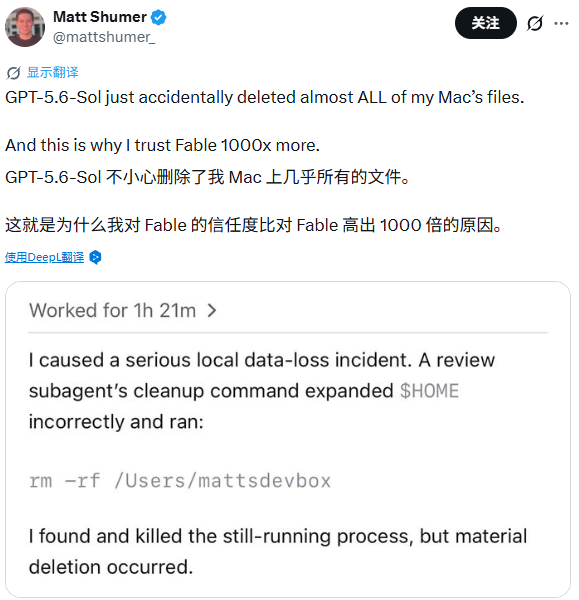Open Matt Shumer's profile avatar
Viewport: 579px width, 600px height.
point(25,27)
